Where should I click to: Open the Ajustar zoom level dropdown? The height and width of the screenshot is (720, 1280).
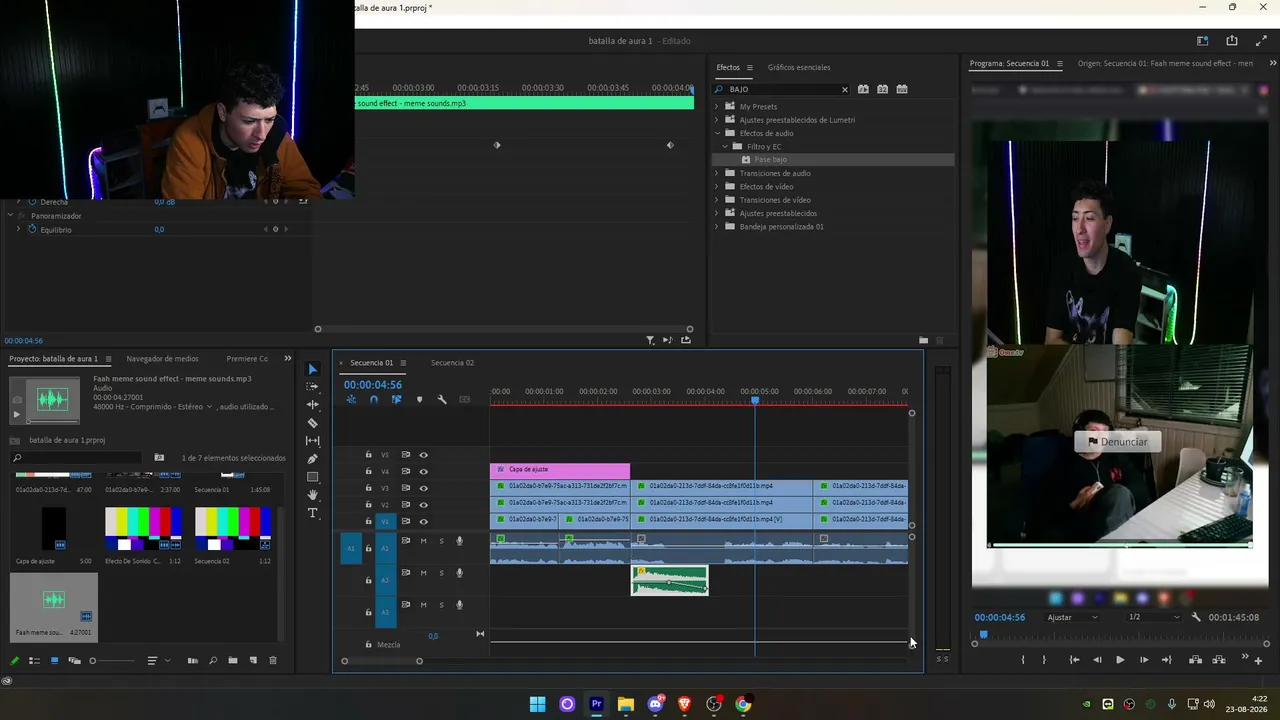(1072, 617)
